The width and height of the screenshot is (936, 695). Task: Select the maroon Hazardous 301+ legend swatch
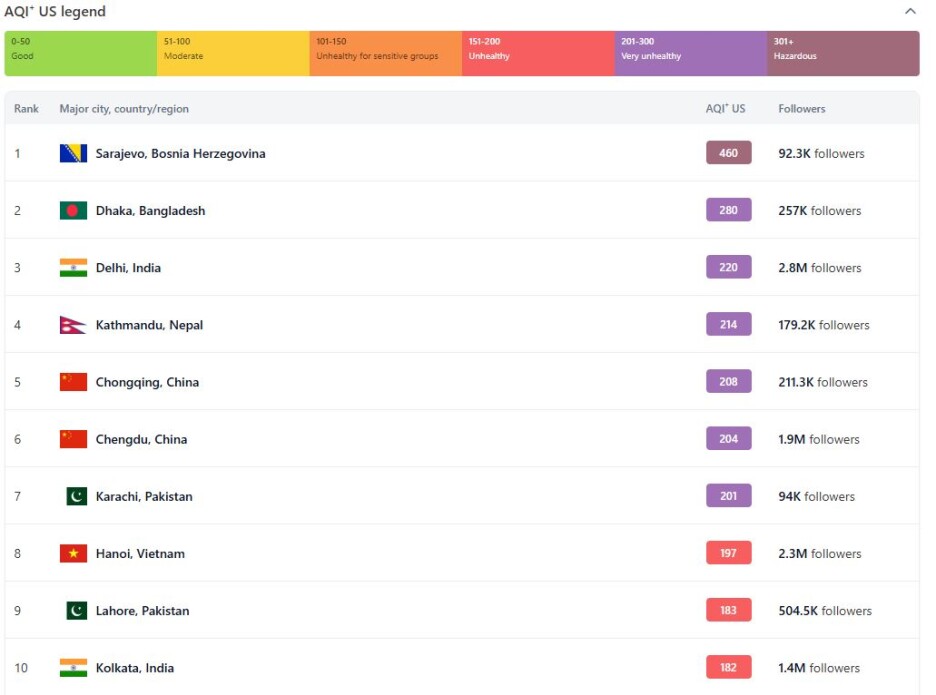coord(843,53)
